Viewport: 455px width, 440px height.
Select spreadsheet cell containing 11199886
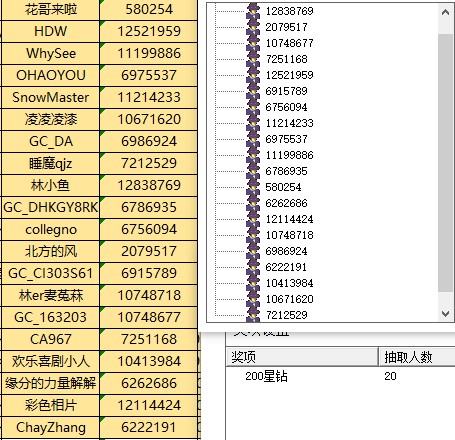[149, 53]
